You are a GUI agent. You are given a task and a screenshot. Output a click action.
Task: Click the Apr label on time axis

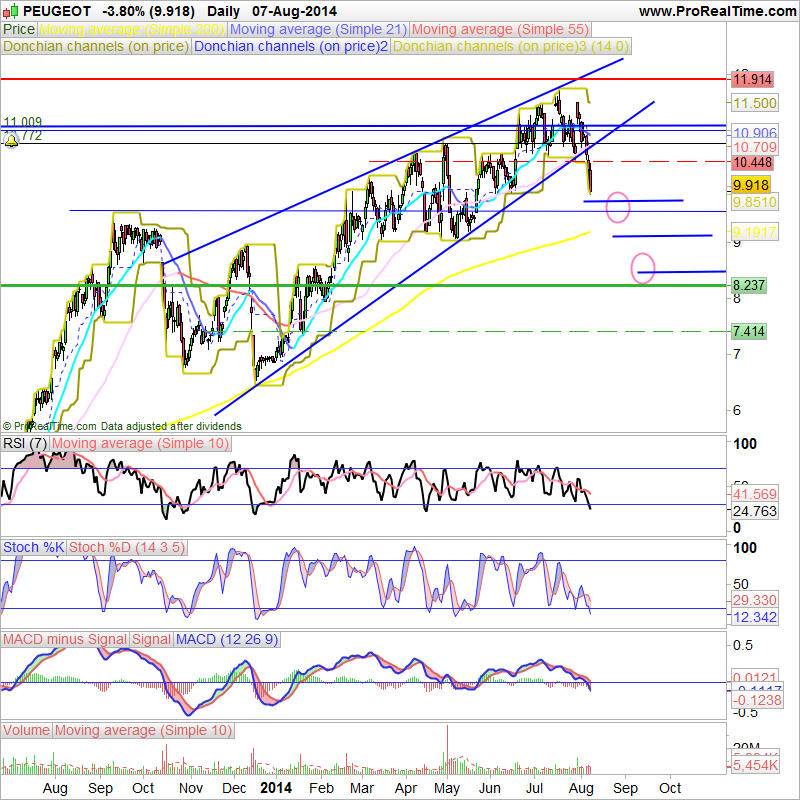pos(406,789)
